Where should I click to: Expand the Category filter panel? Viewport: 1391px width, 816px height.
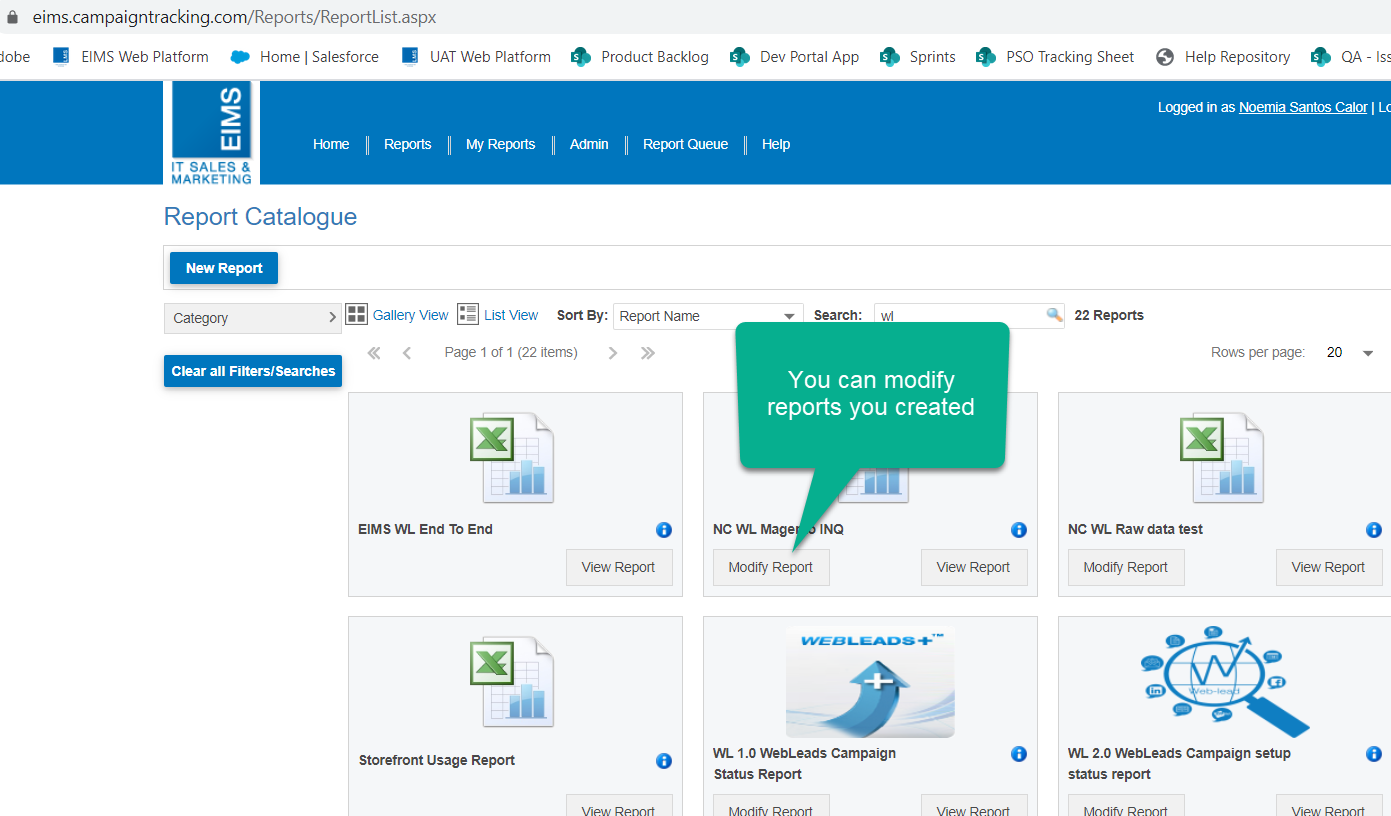tap(253, 318)
